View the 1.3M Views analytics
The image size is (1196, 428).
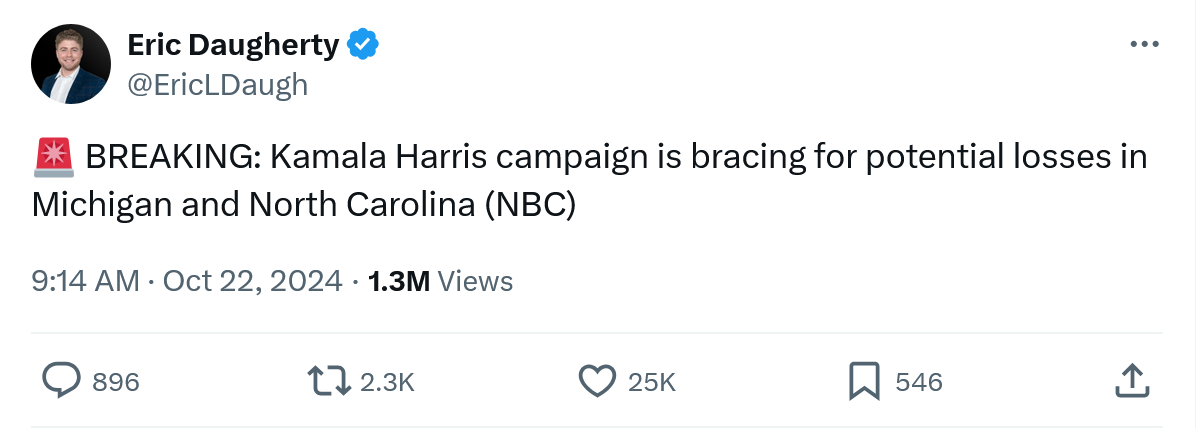click(x=440, y=281)
